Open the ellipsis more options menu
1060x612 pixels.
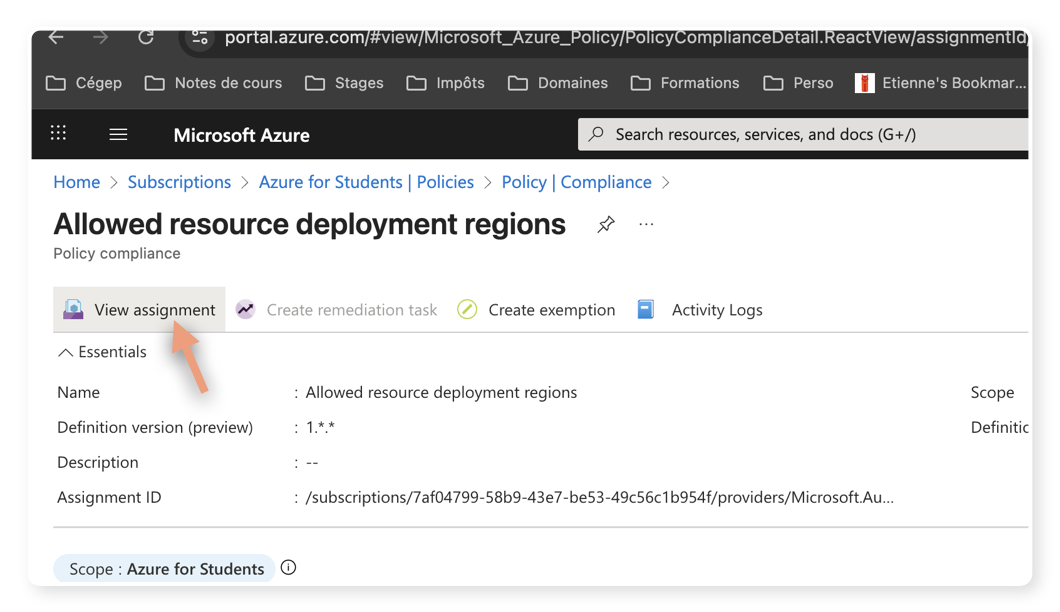(x=646, y=224)
